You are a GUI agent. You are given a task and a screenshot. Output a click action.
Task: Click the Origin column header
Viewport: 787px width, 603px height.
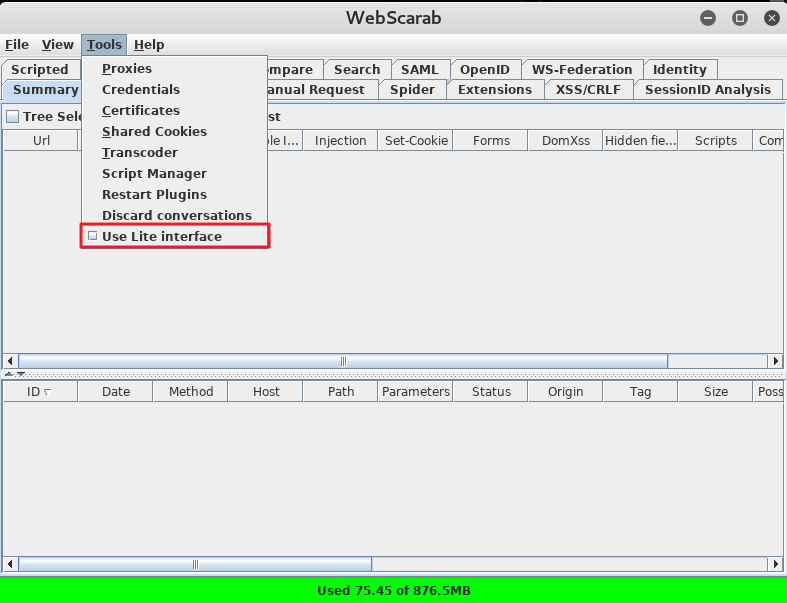566,392
